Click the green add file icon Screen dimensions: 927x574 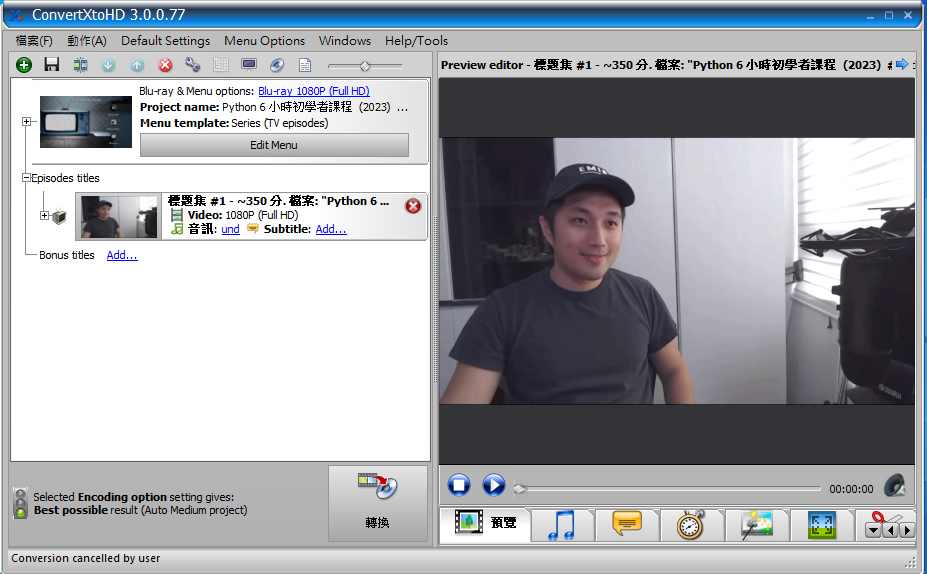(24, 65)
